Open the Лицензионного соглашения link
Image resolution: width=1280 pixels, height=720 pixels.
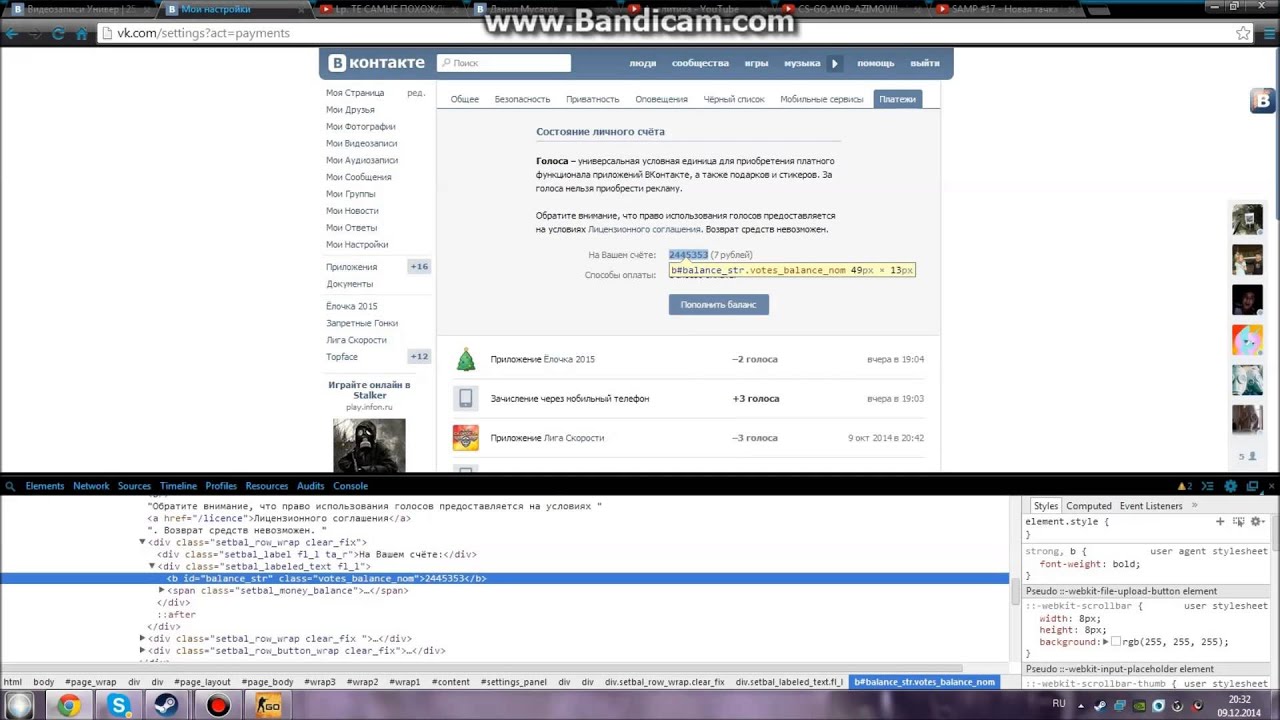click(644, 229)
